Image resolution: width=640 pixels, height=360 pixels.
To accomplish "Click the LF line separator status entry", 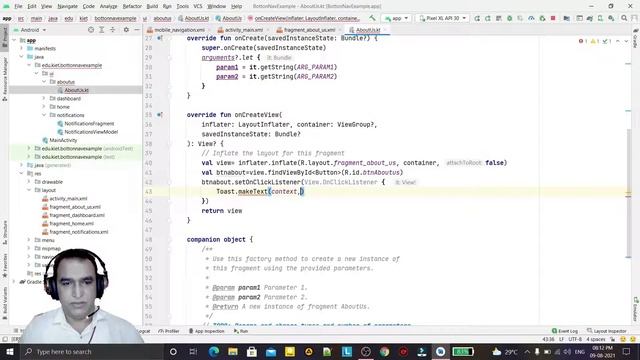I will click(x=561, y=339).
